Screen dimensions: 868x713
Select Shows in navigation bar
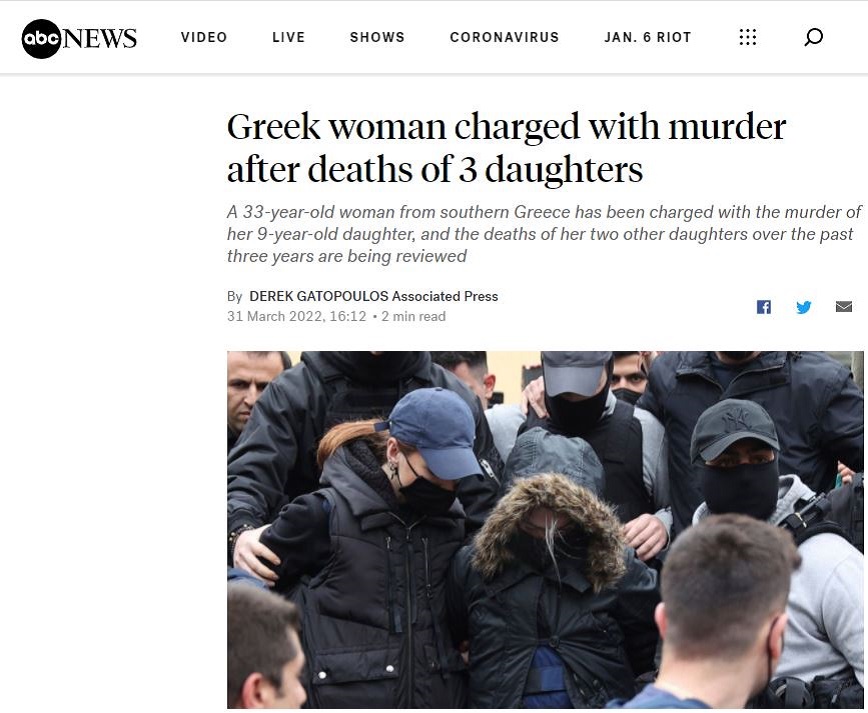click(377, 37)
